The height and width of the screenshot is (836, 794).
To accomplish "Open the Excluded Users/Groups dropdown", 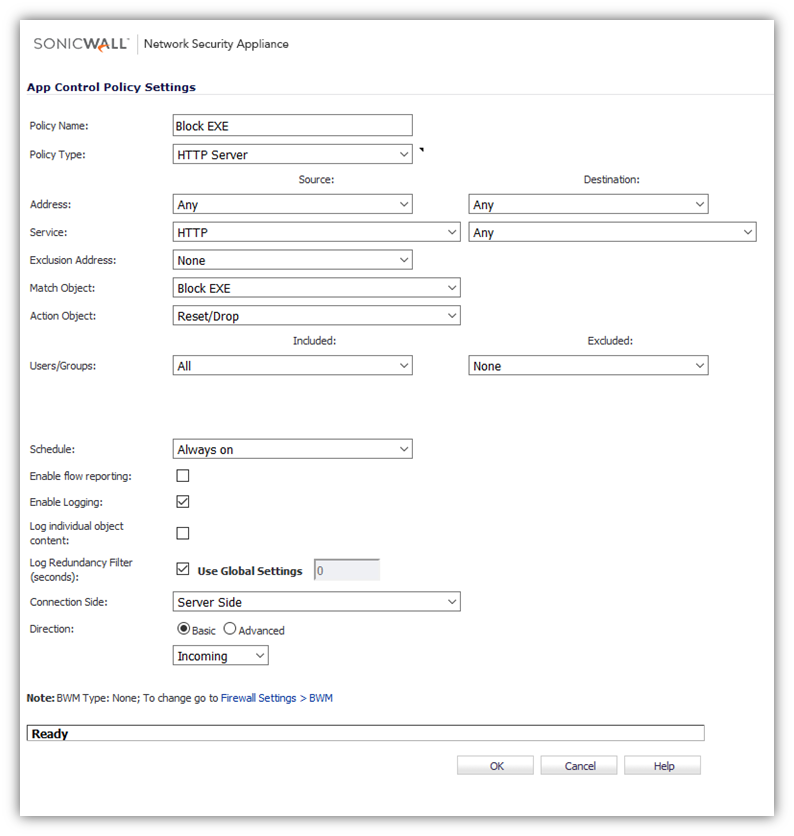I will [x=588, y=367].
